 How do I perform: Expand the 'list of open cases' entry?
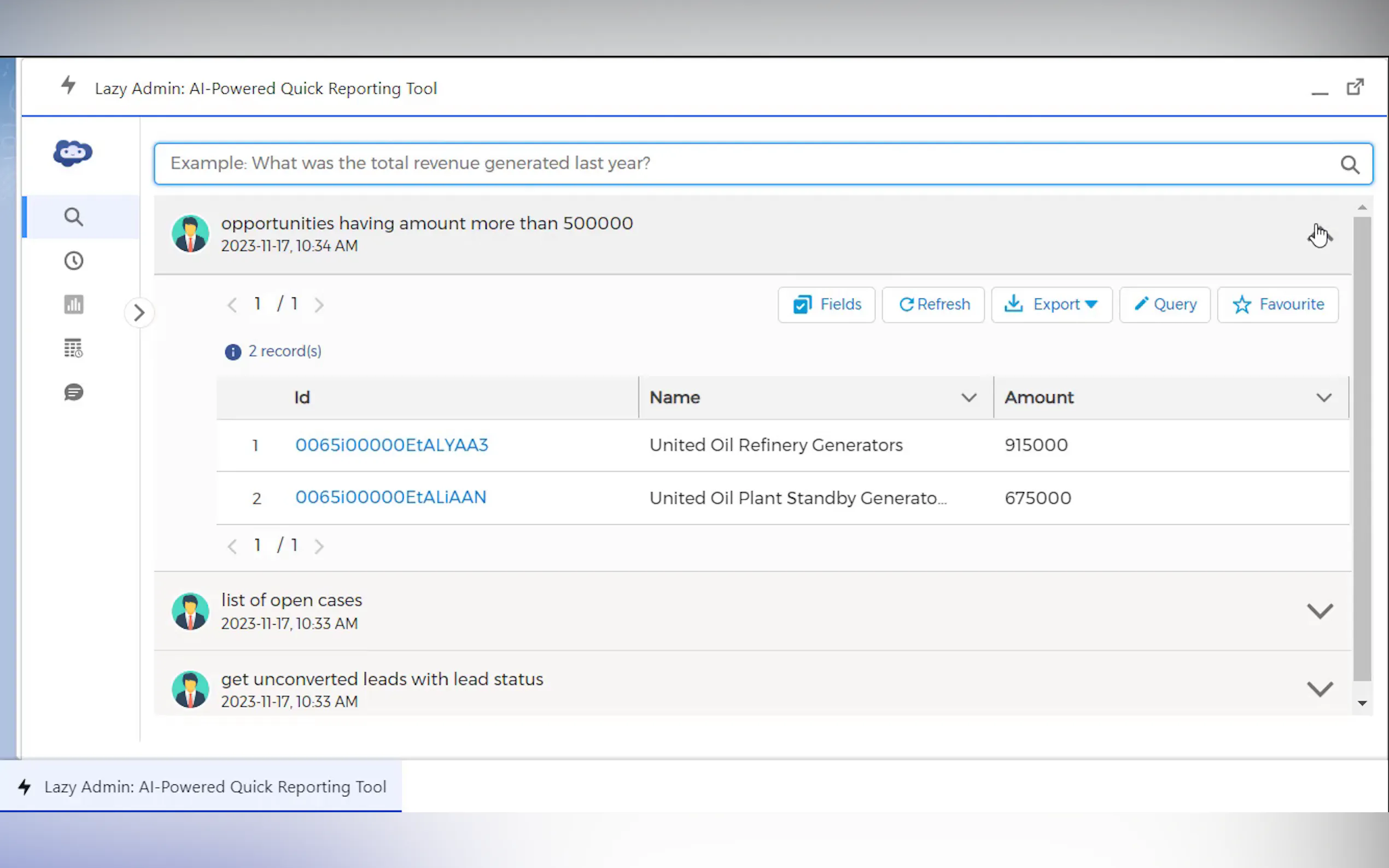point(1320,611)
